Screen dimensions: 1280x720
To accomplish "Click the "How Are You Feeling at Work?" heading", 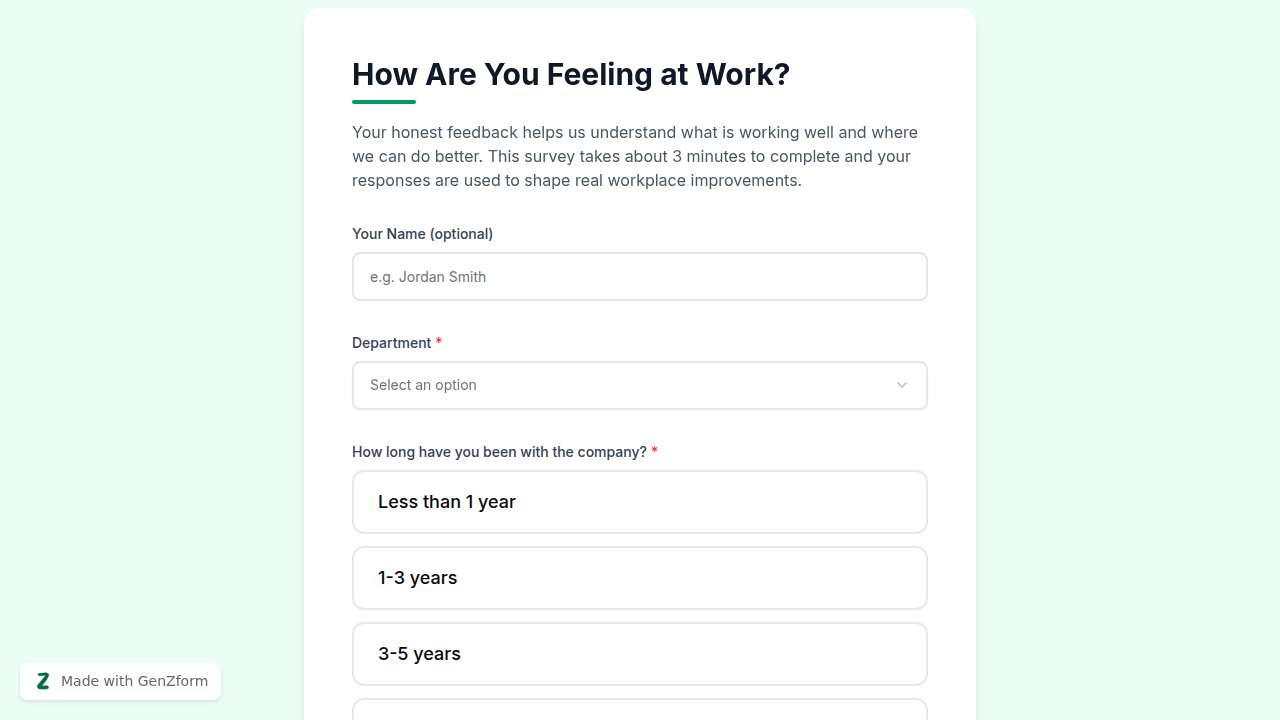I will pyautogui.click(x=571, y=74).
